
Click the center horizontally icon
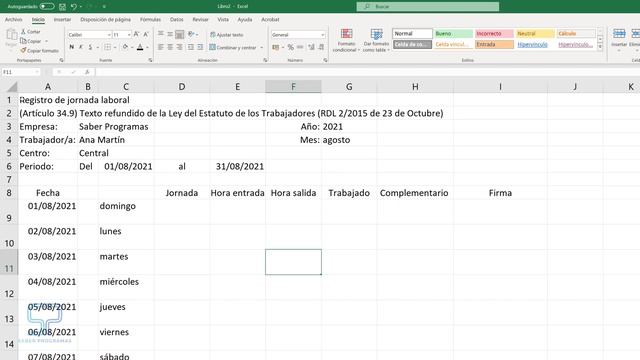point(170,47)
